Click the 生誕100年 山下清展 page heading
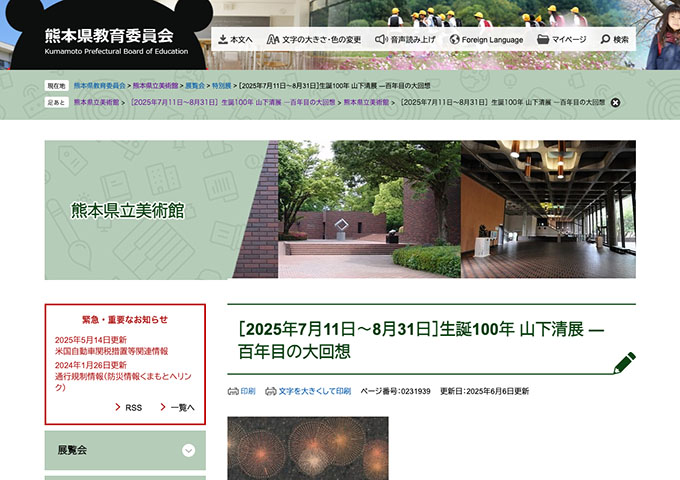Screen dimensions: 680x480 [x=421, y=340]
